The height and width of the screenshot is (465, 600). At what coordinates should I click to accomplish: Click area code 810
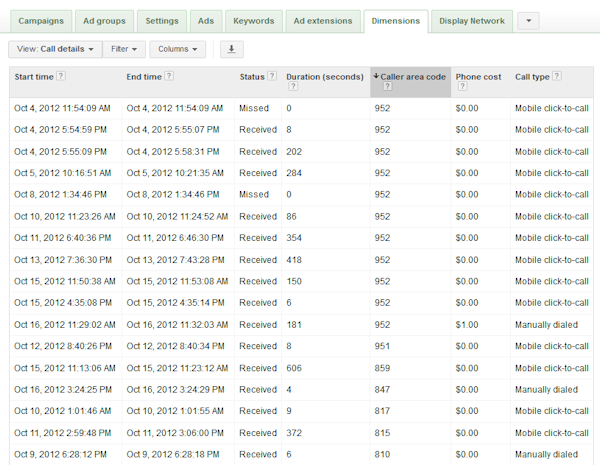tap(382, 455)
